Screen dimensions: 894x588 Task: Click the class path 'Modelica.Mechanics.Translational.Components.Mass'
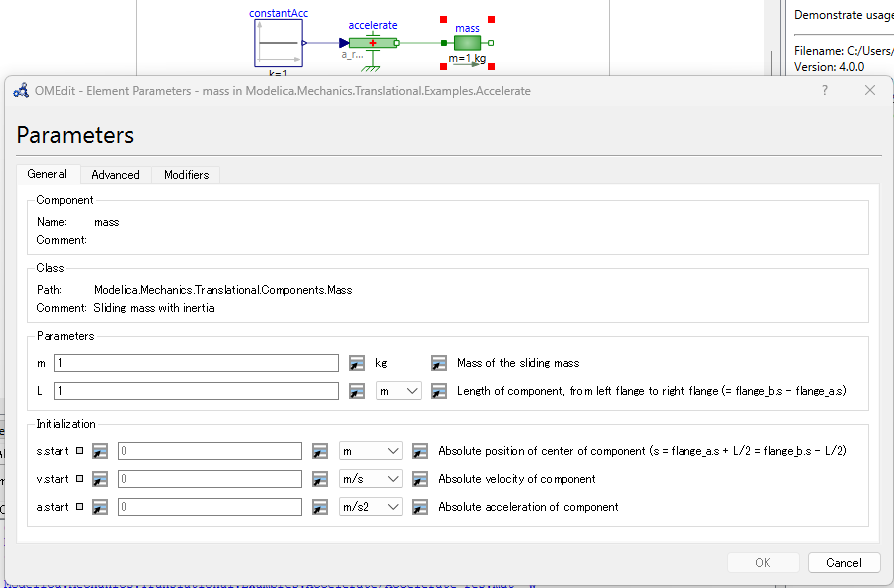(x=223, y=290)
